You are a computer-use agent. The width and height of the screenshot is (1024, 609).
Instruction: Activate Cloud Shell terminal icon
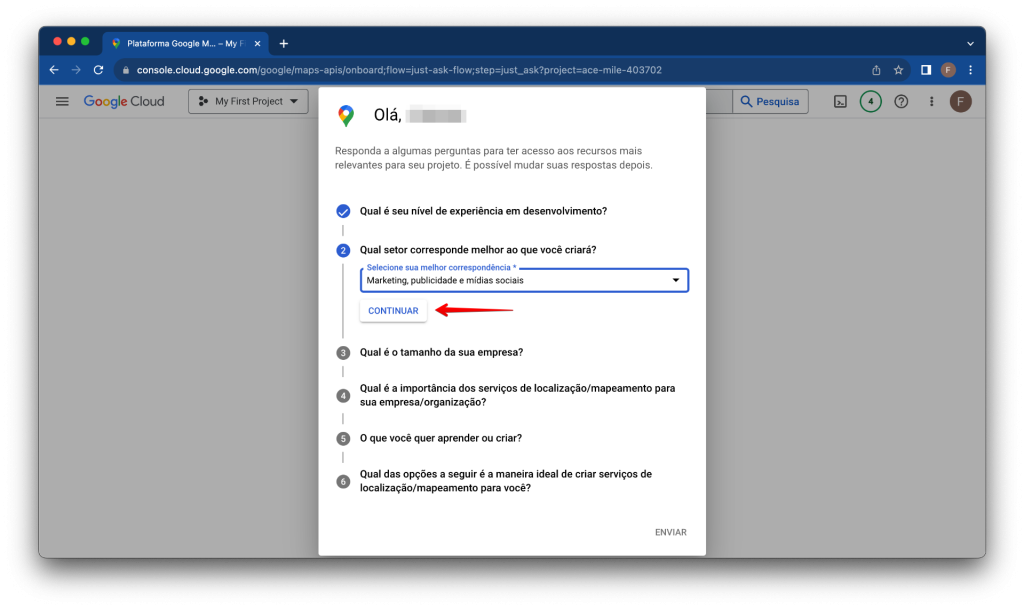(840, 101)
